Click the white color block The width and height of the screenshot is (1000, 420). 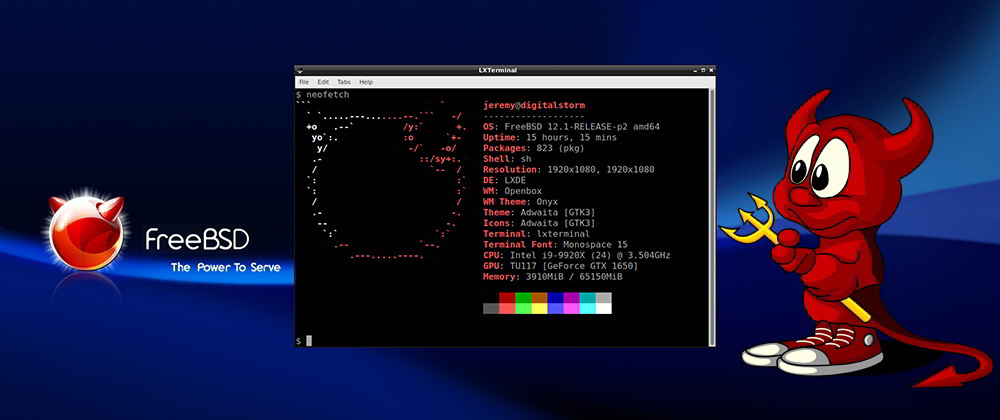click(603, 308)
